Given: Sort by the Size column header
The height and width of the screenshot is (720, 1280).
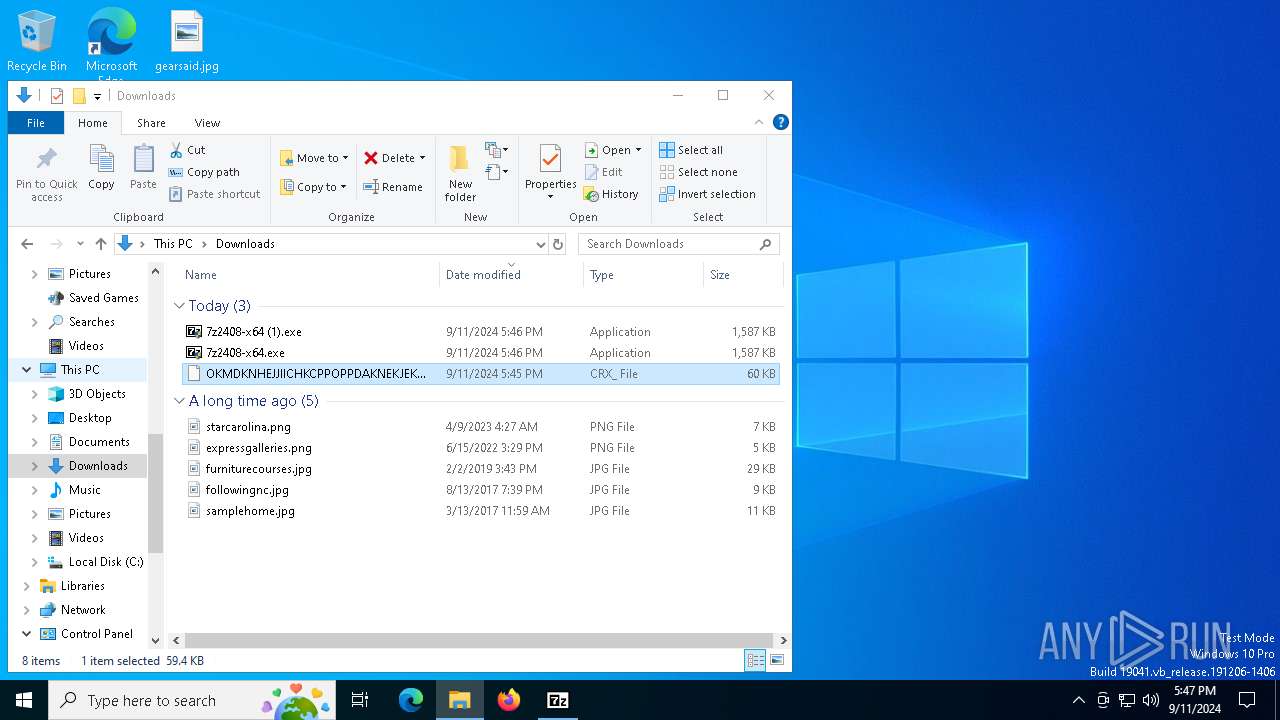Looking at the screenshot, I should click(743, 275).
